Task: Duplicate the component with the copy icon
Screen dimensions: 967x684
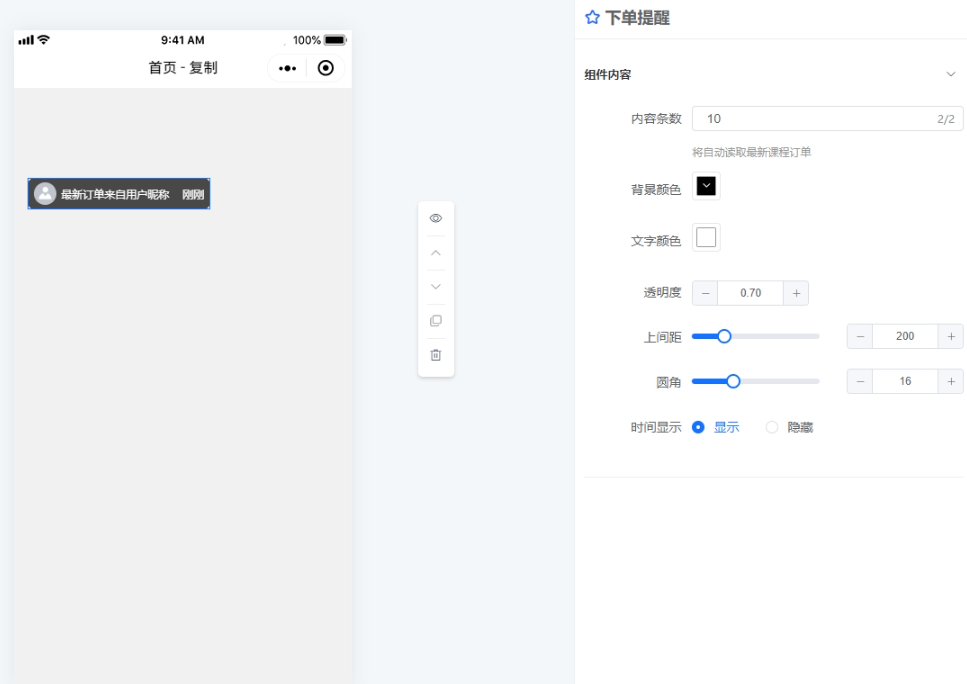Action: click(x=435, y=321)
